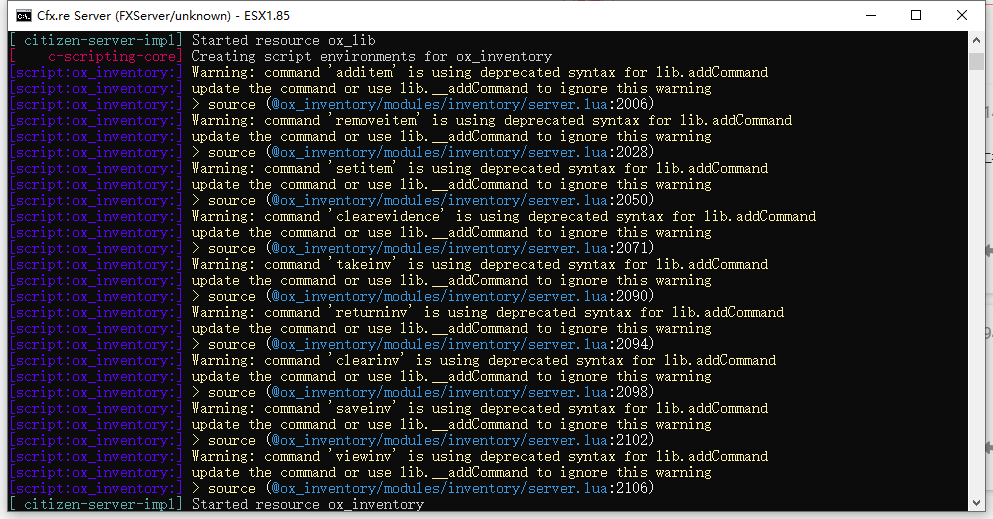This screenshot has height=519, width=993.
Task: Click the vertical scrollbar thumb
Action: 975,62
